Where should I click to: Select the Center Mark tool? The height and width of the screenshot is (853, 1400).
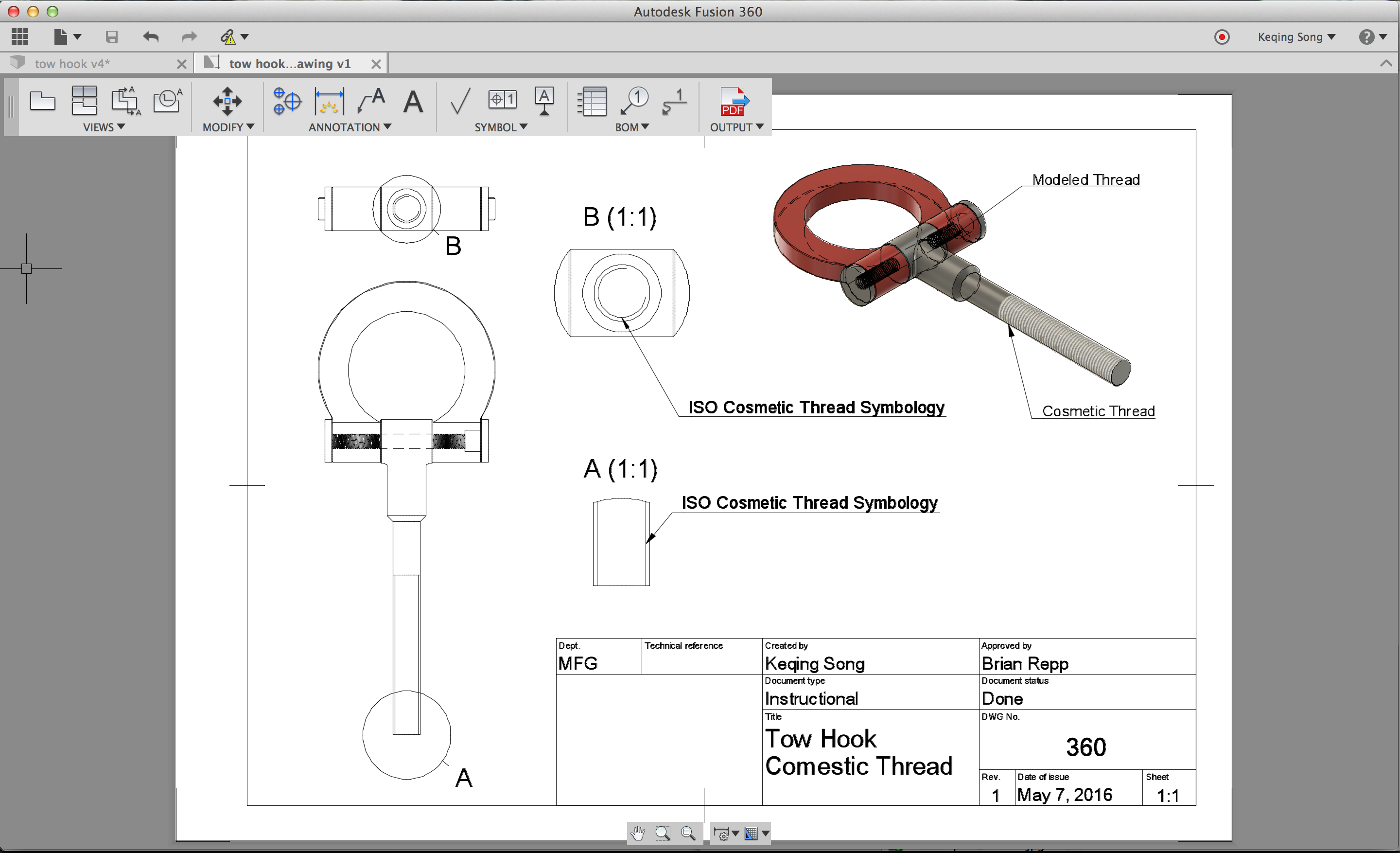[287, 101]
